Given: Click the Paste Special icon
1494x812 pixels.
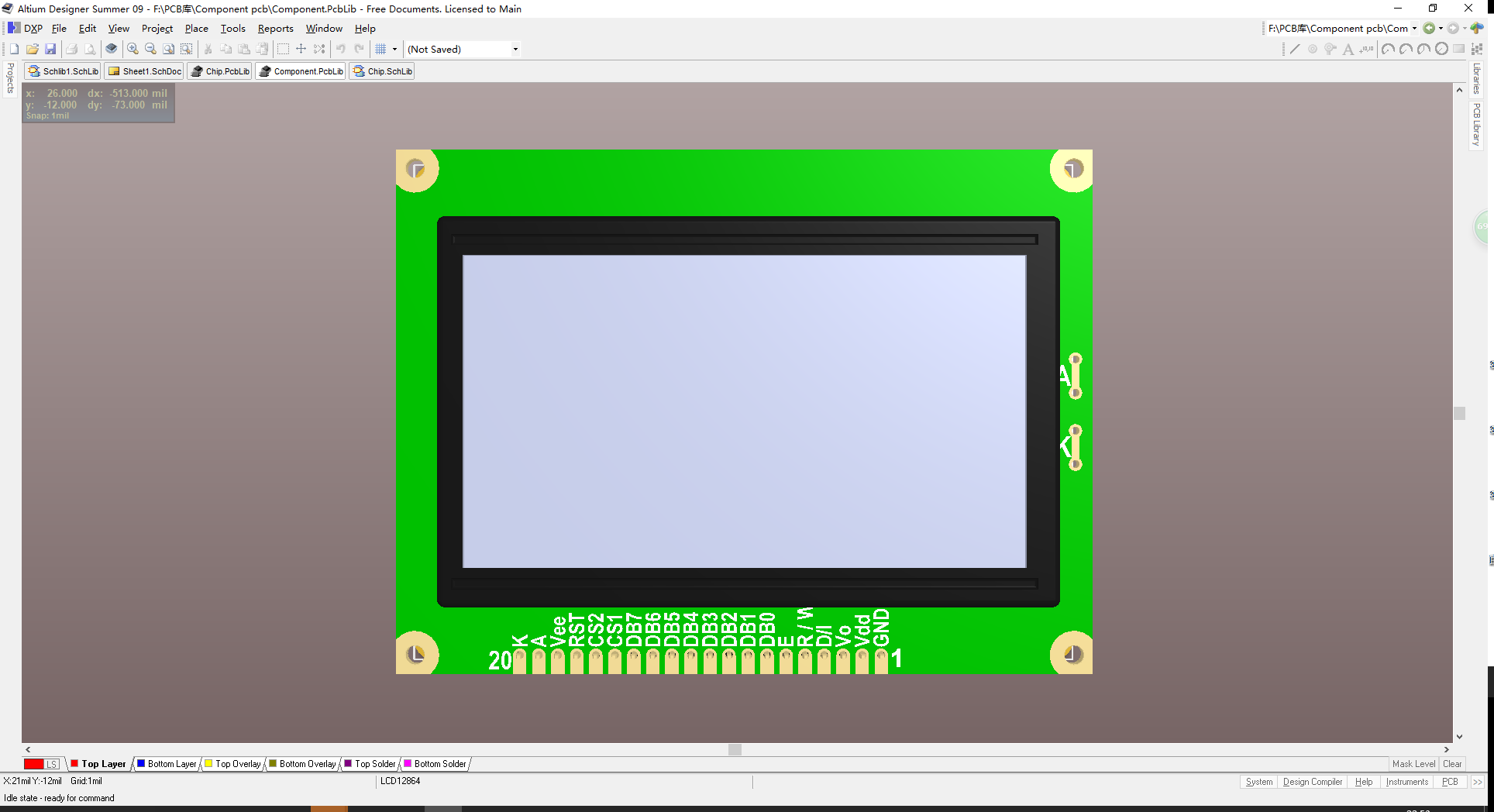Looking at the screenshot, I should 263,49.
